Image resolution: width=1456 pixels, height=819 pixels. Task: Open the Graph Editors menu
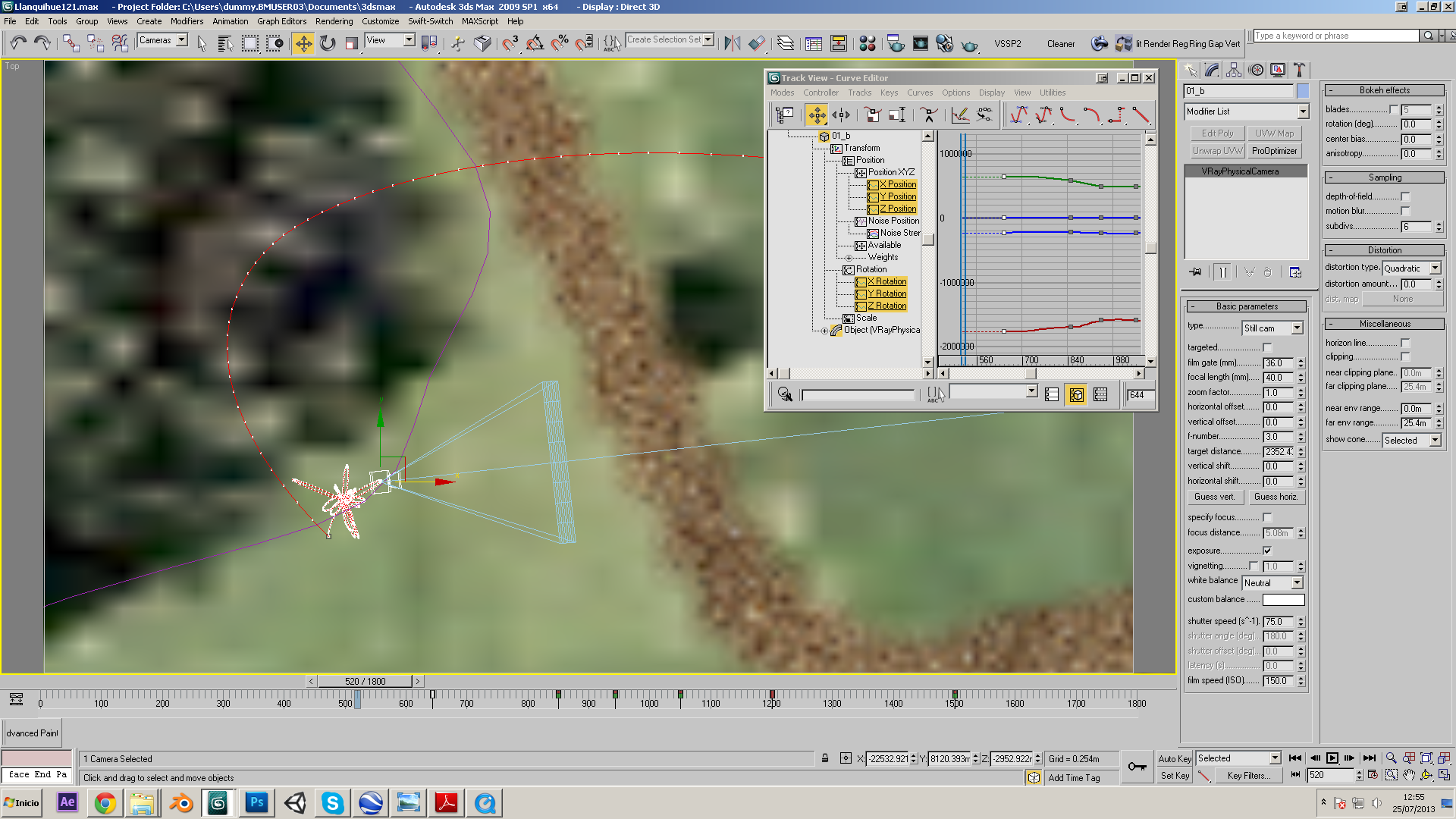[281, 21]
